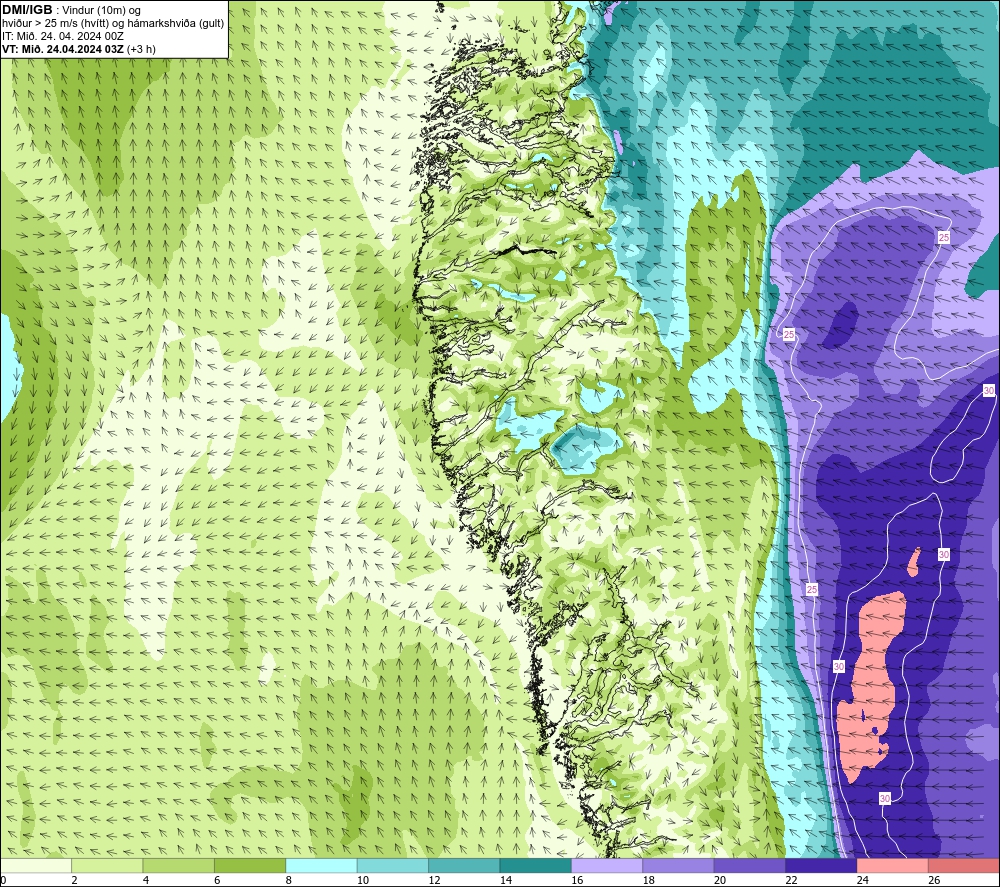1000x887 pixels.
Task: Select the 22–24 m/s deep indigo legend swatch
Action: 821,865
